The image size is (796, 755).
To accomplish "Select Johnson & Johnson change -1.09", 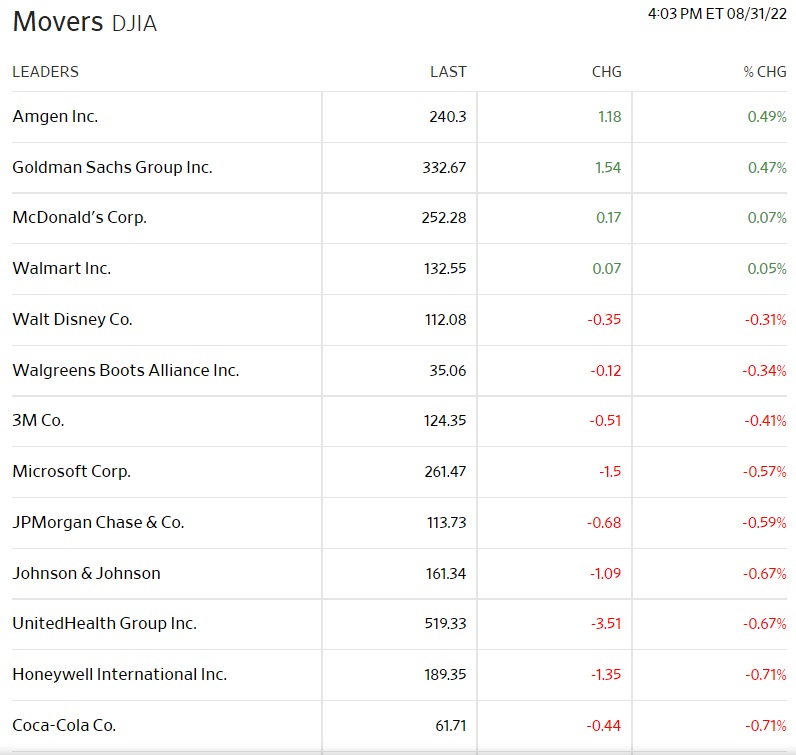I will pos(605,573).
